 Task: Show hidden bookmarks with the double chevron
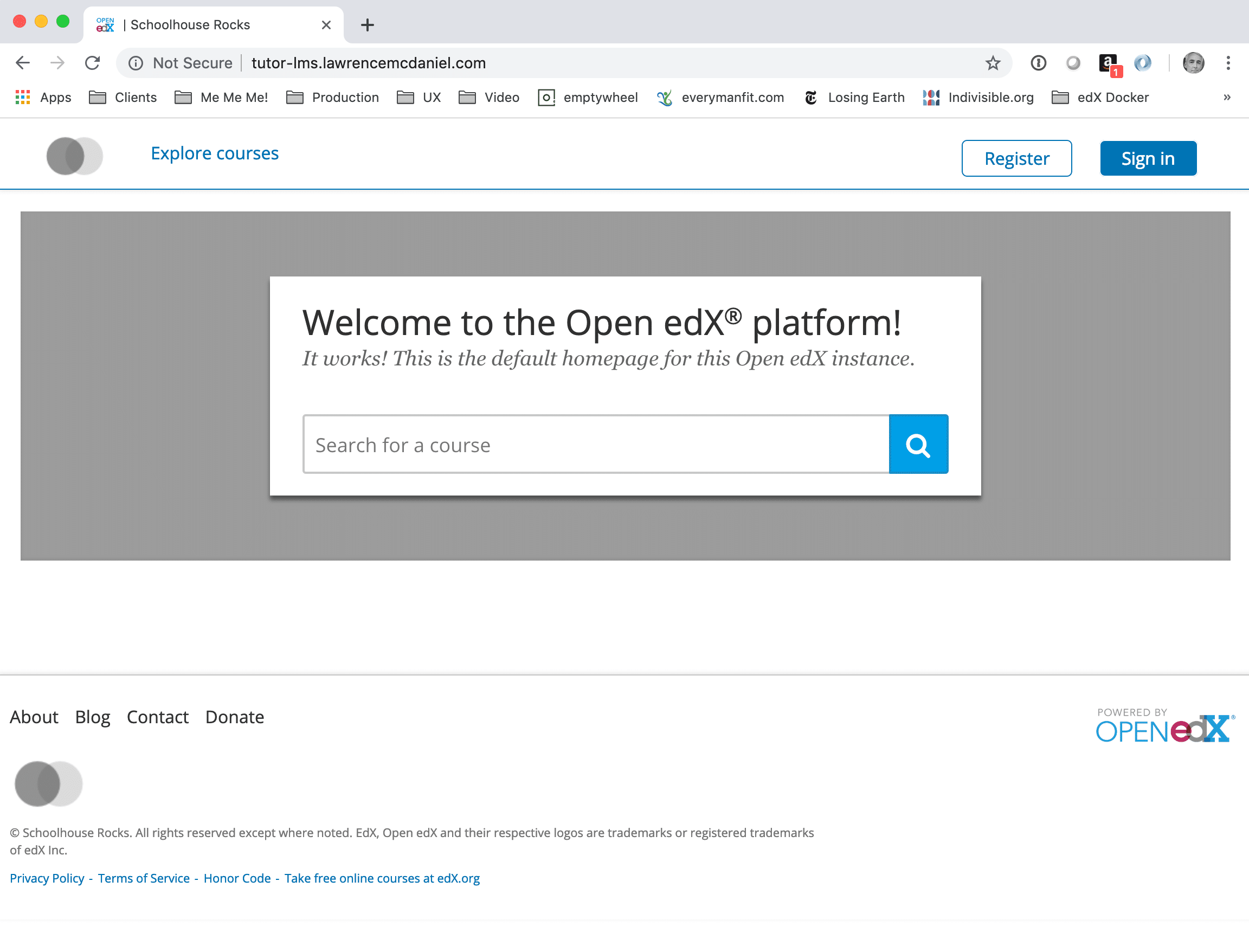pos(1226,98)
